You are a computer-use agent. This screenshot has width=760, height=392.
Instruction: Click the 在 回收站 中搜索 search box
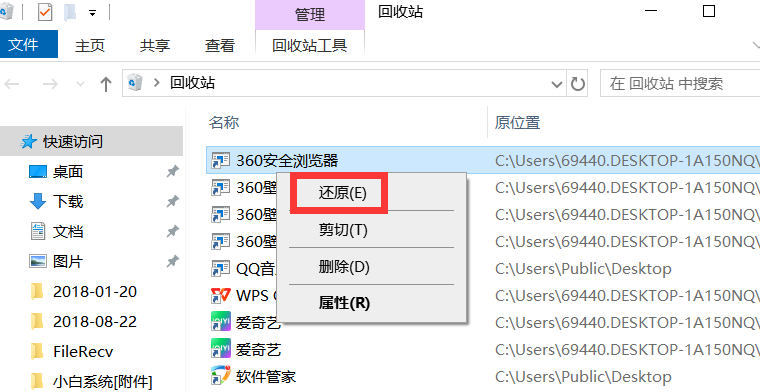point(680,83)
